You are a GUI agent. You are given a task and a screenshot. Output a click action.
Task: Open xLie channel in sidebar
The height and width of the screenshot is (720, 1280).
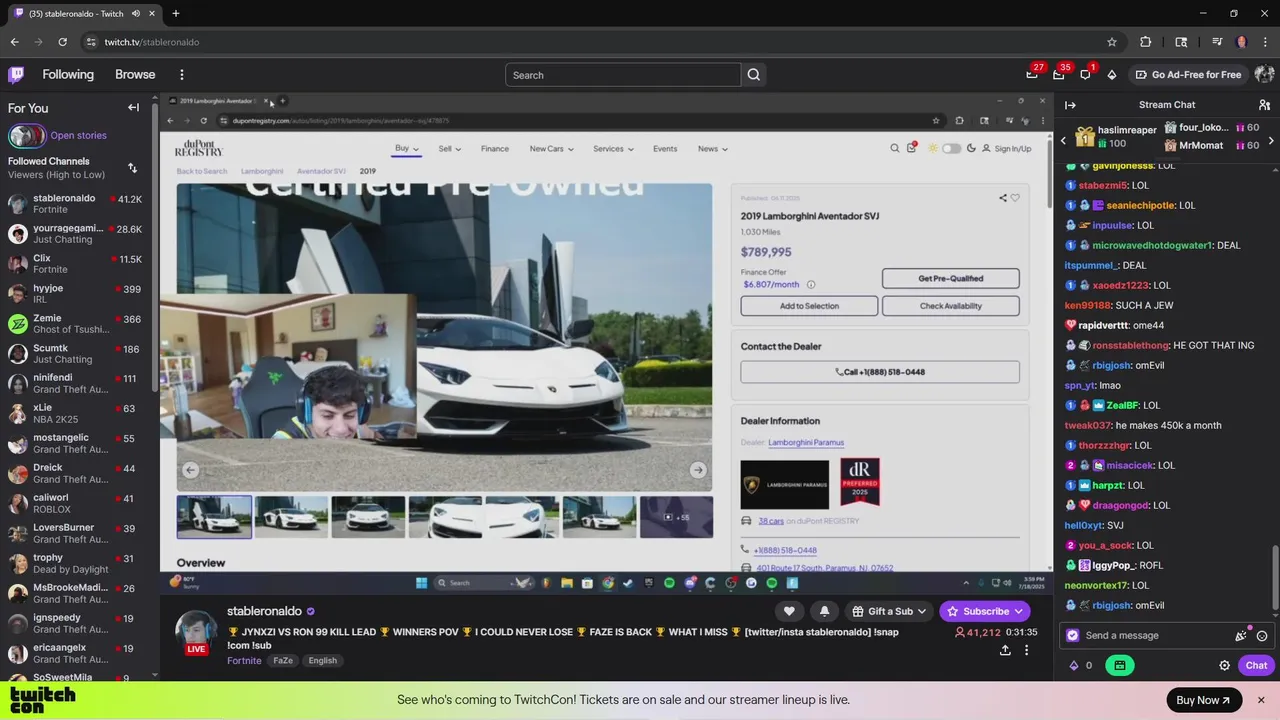tap(76, 414)
